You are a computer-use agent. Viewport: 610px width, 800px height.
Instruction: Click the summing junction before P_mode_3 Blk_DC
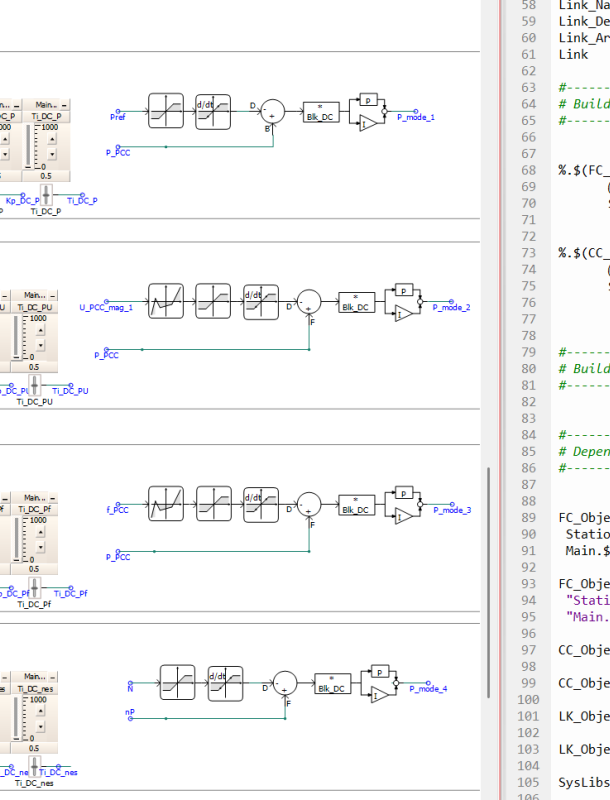309,505
